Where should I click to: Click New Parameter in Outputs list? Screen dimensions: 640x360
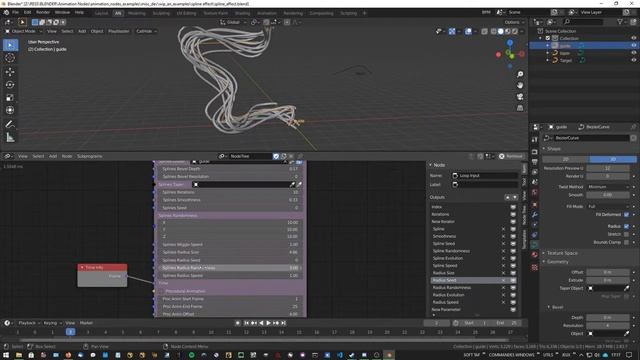point(446,309)
